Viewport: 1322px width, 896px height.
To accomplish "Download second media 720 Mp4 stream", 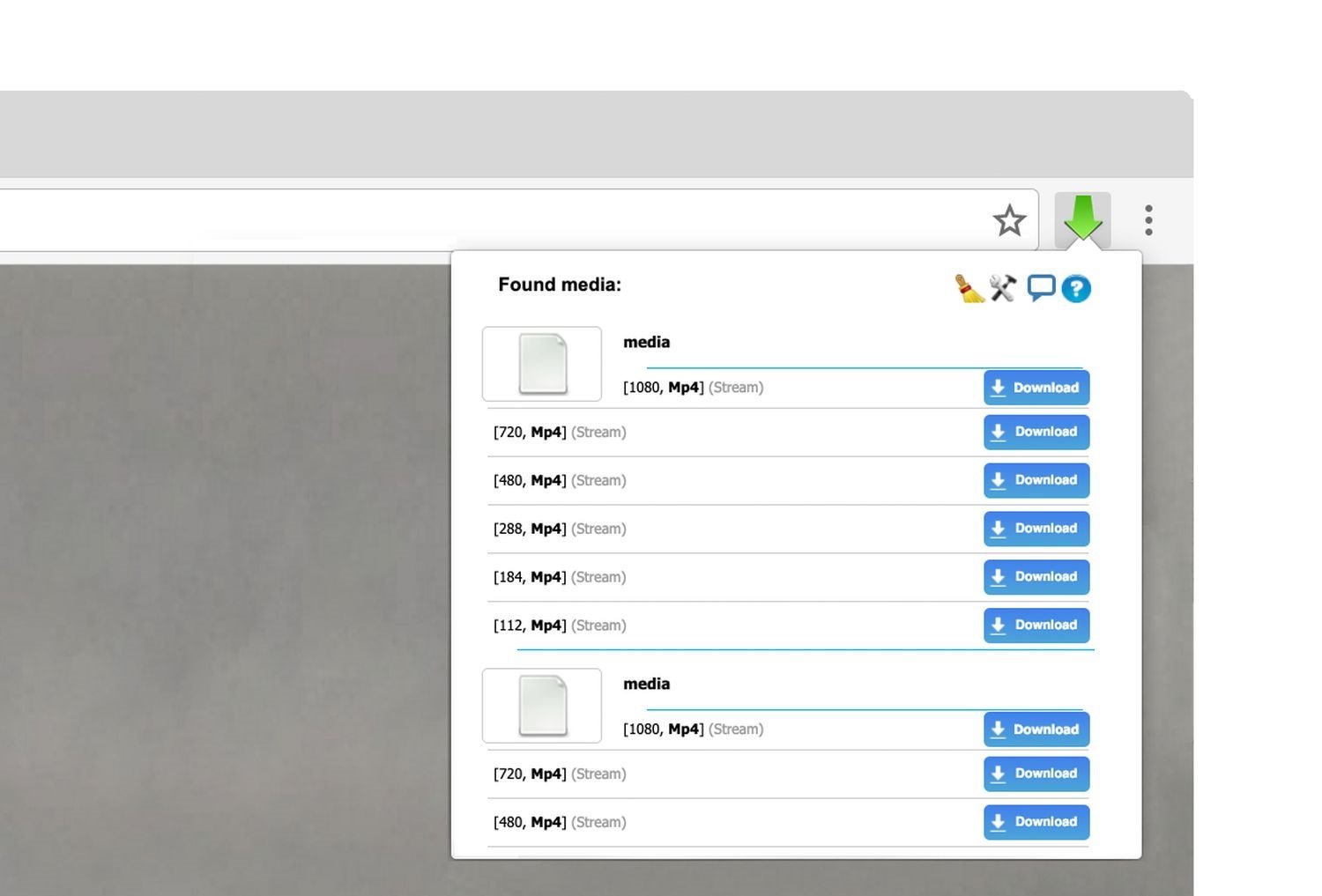I will [1036, 774].
